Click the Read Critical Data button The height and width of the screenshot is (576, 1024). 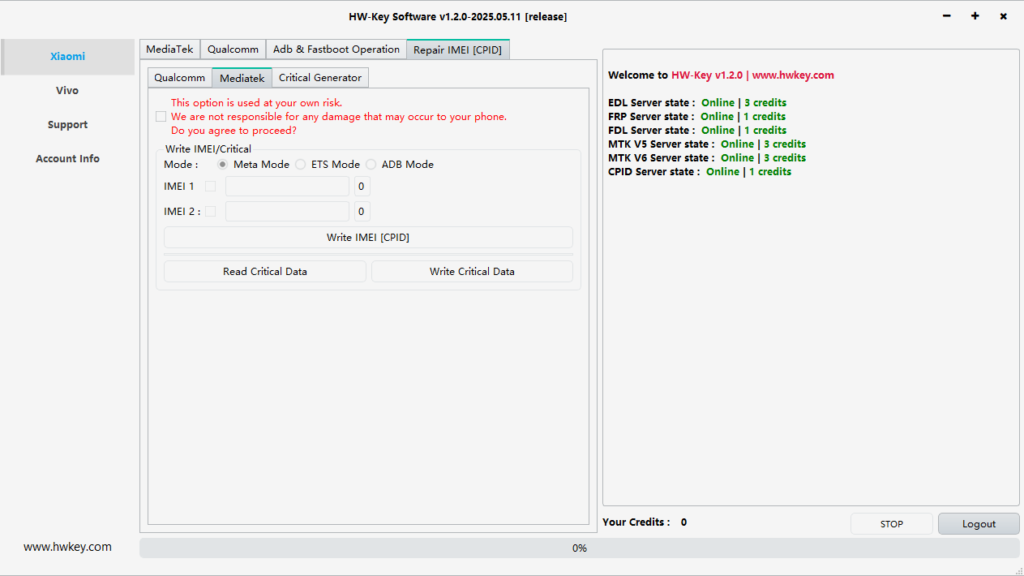pyautogui.click(x=264, y=271)
